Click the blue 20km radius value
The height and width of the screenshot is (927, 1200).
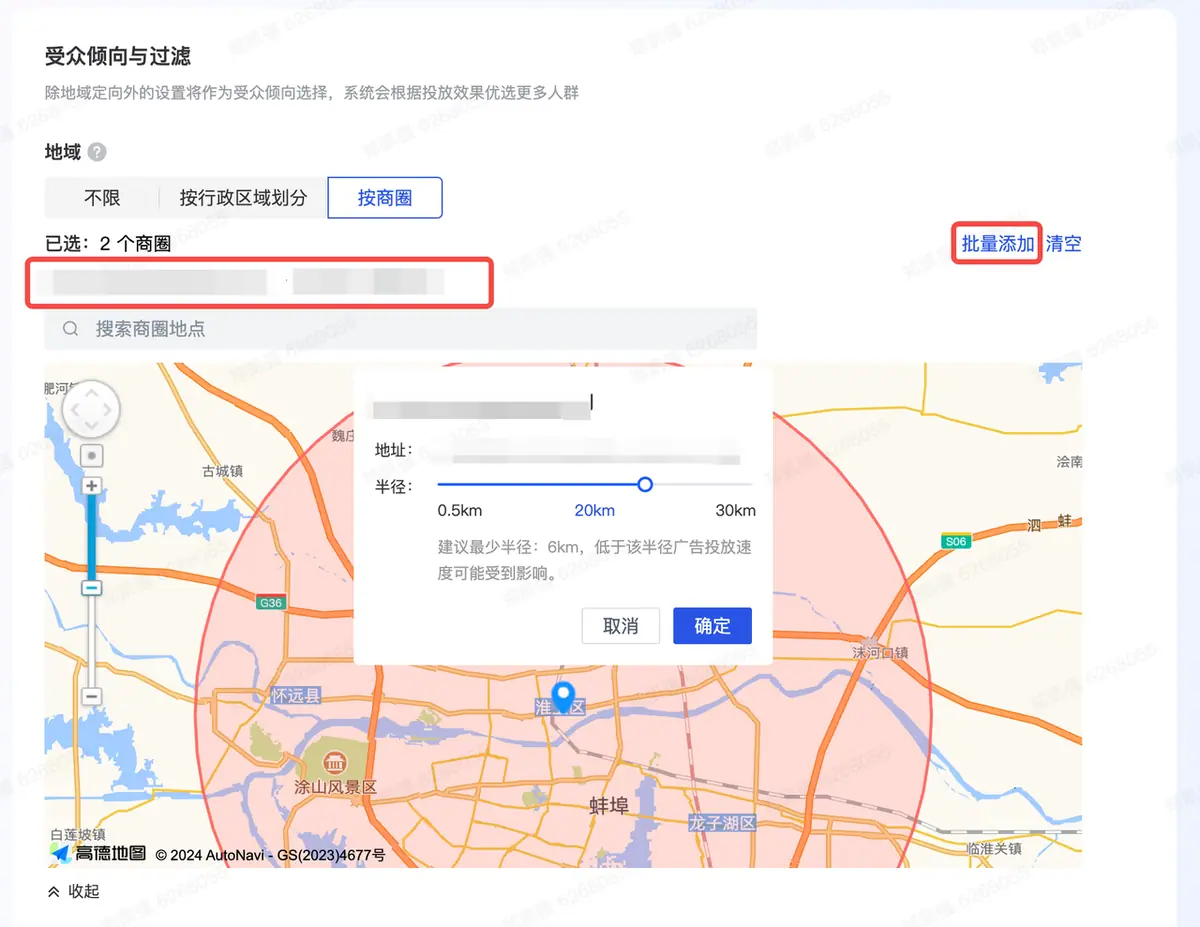coord(594,511)
